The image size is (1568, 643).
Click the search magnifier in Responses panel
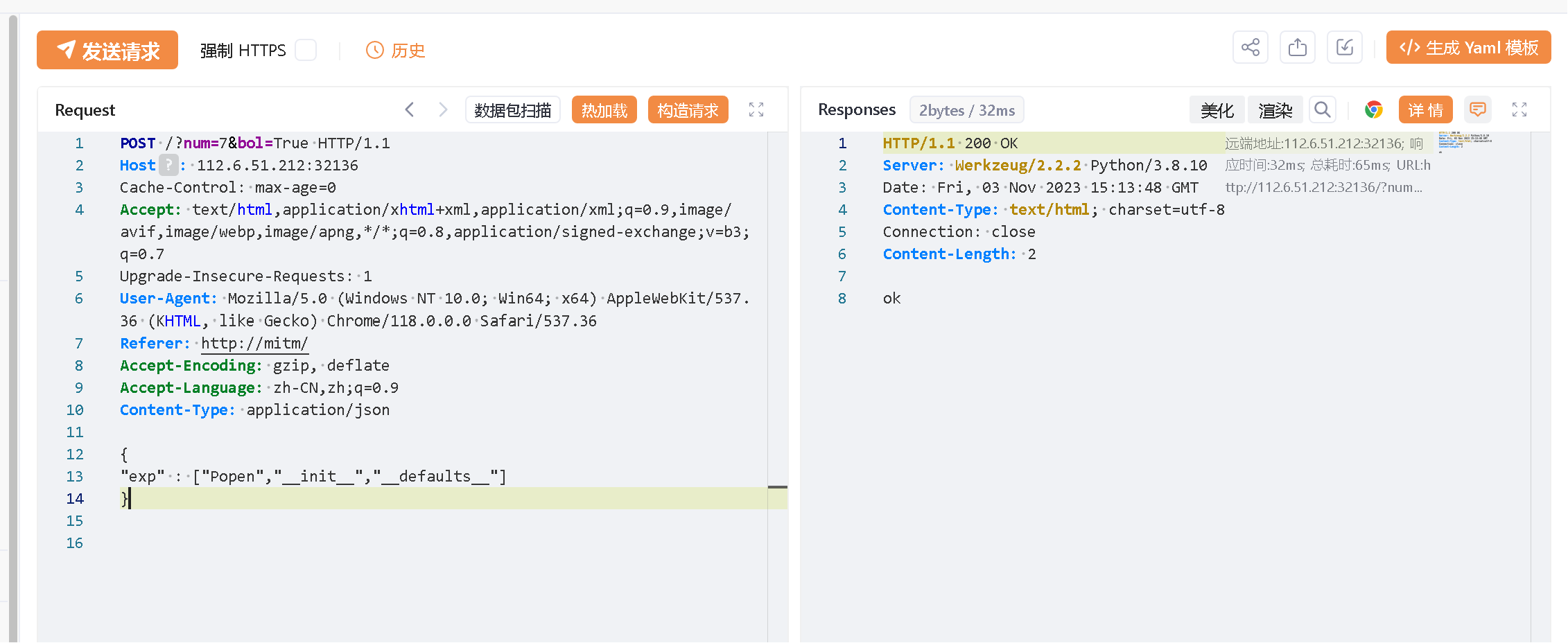pos(1322,109)
